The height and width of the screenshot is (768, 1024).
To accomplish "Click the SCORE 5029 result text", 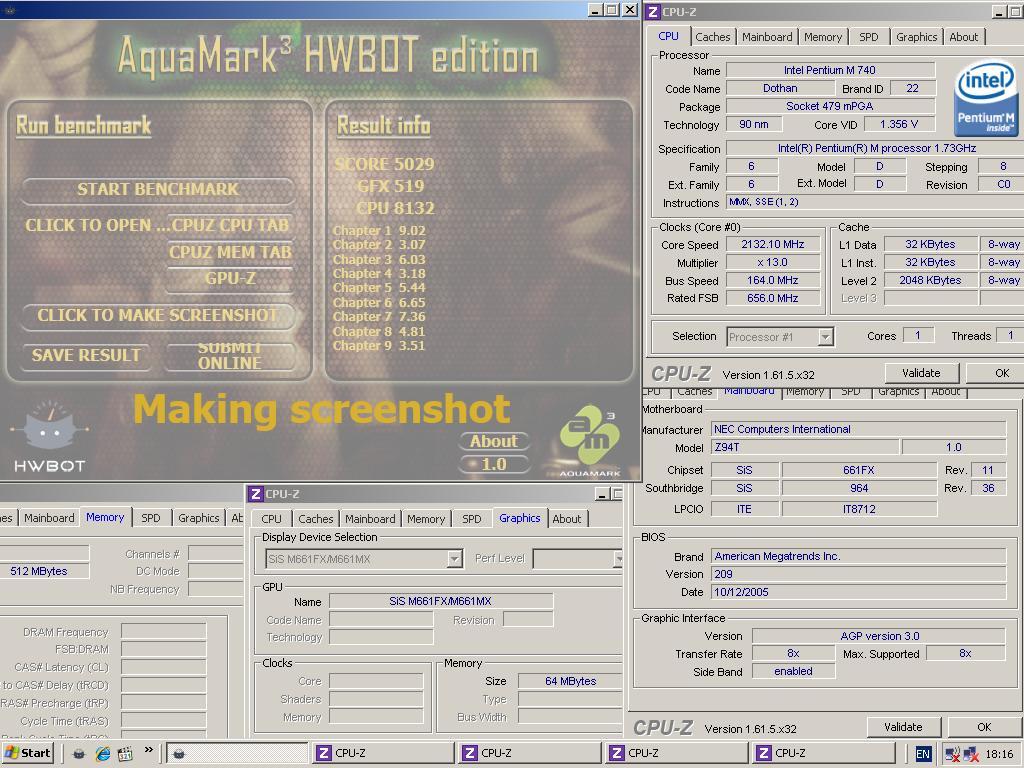I will 384,164.
